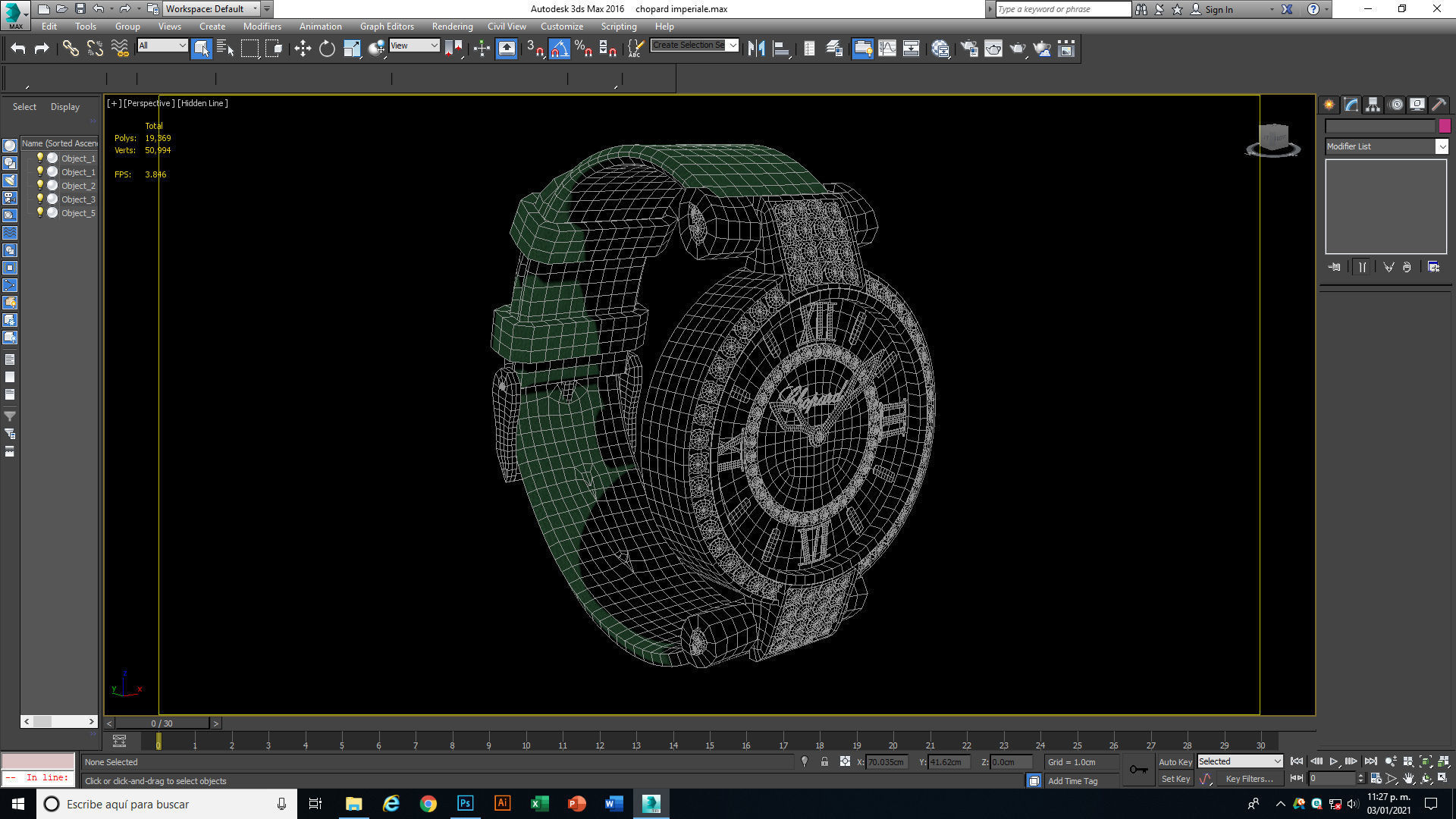Toggle the 3D Snaps button

[x=535, y=49]
